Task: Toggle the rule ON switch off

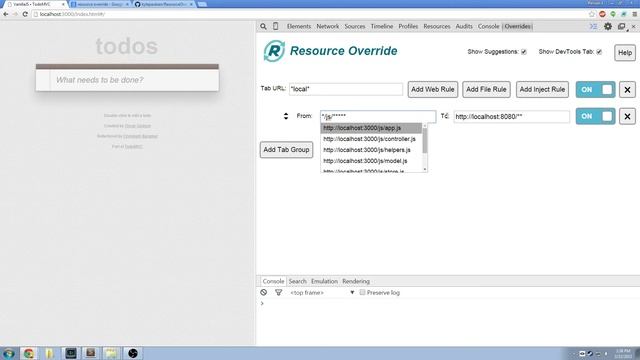Action: click(596, 116)
